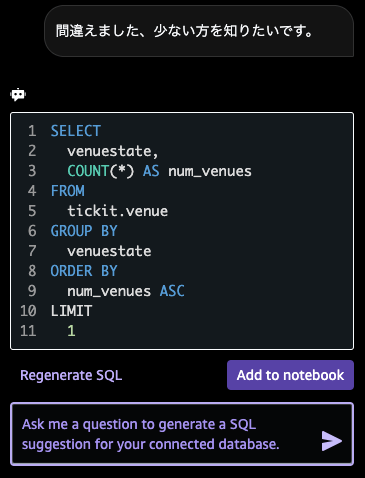Click the GROUP BY keyword

click(x=84, y=231)
